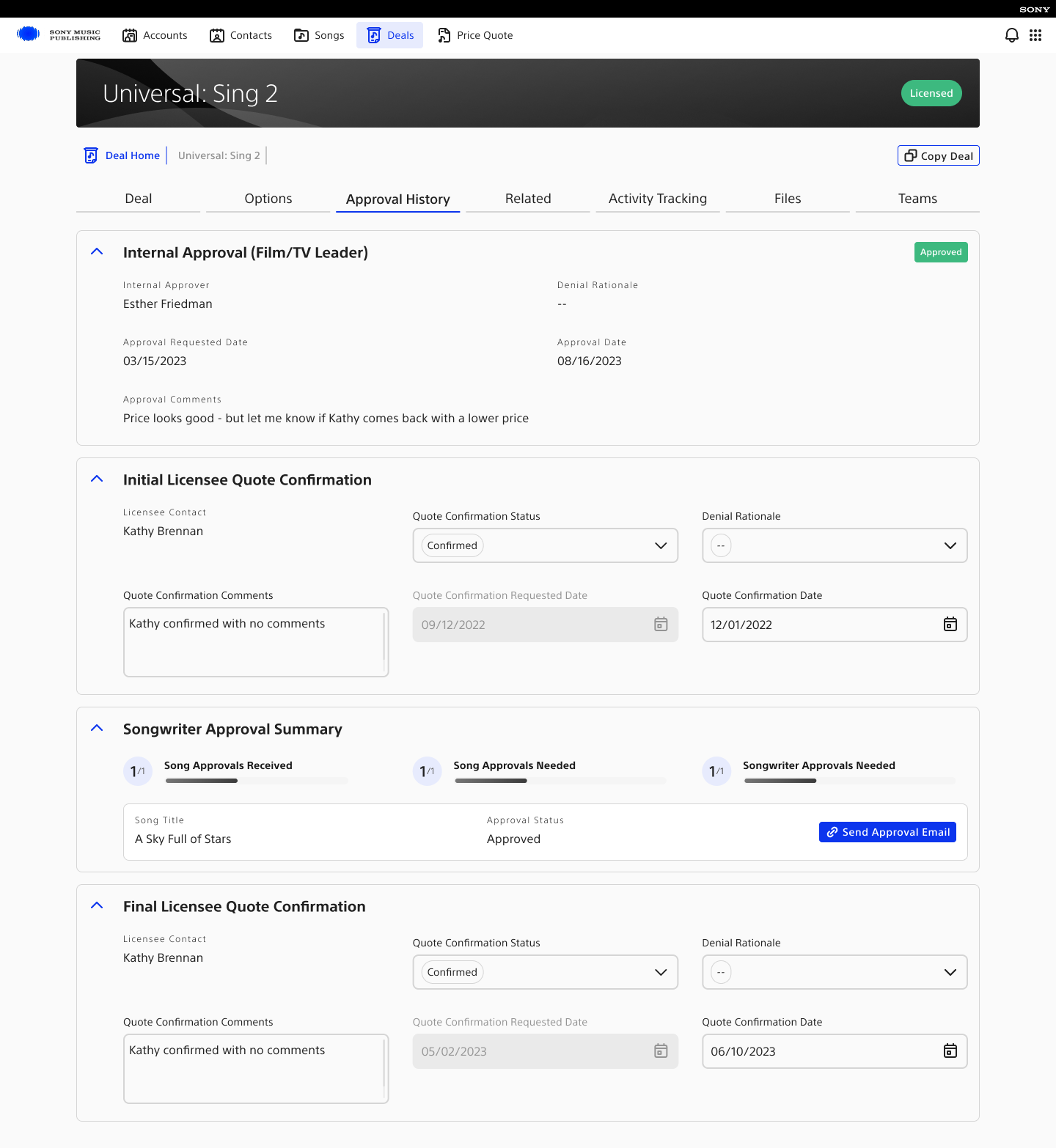Image resolution: width=1056 pixels, height=1148 pixels.
Task: Click Song Approvals Needed progress bar
Action: [561, 781]
